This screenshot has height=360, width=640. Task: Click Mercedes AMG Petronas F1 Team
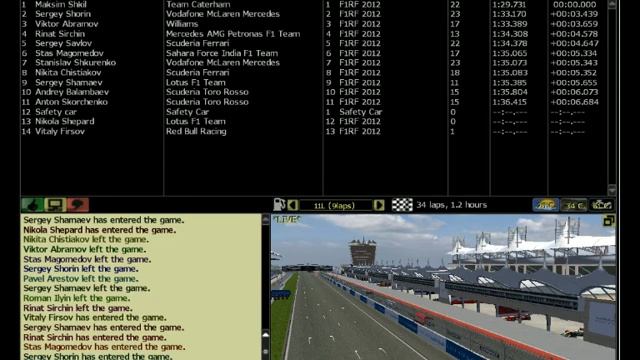pos(233,34)
